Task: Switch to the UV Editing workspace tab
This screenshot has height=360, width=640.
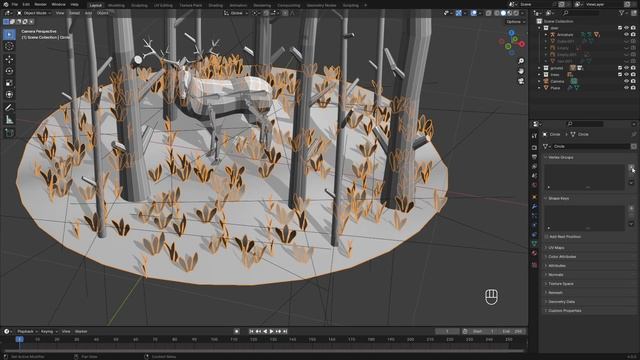Action: click(163, 6)
